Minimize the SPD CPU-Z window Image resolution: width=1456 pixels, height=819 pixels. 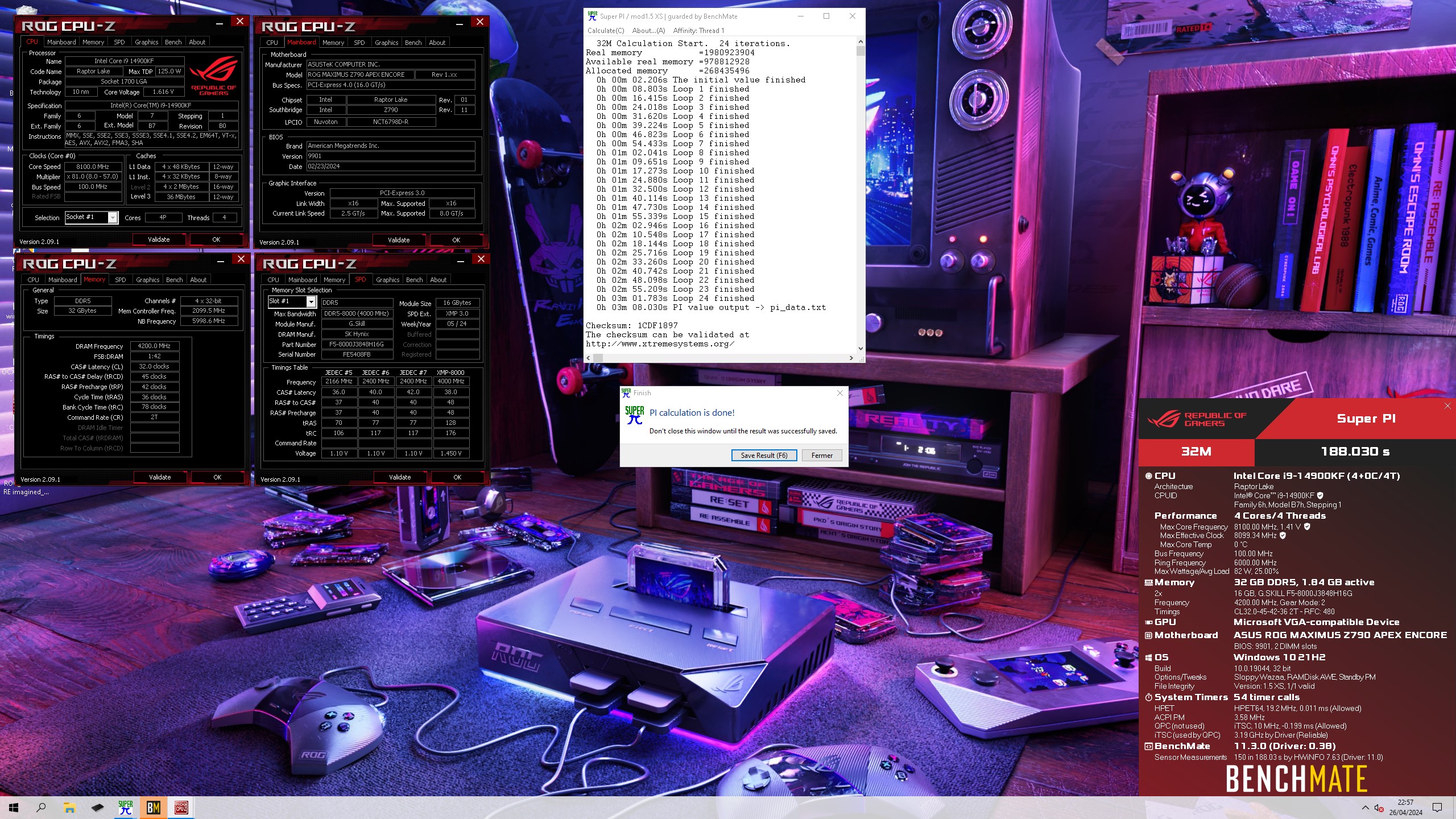tap(461, 260)
